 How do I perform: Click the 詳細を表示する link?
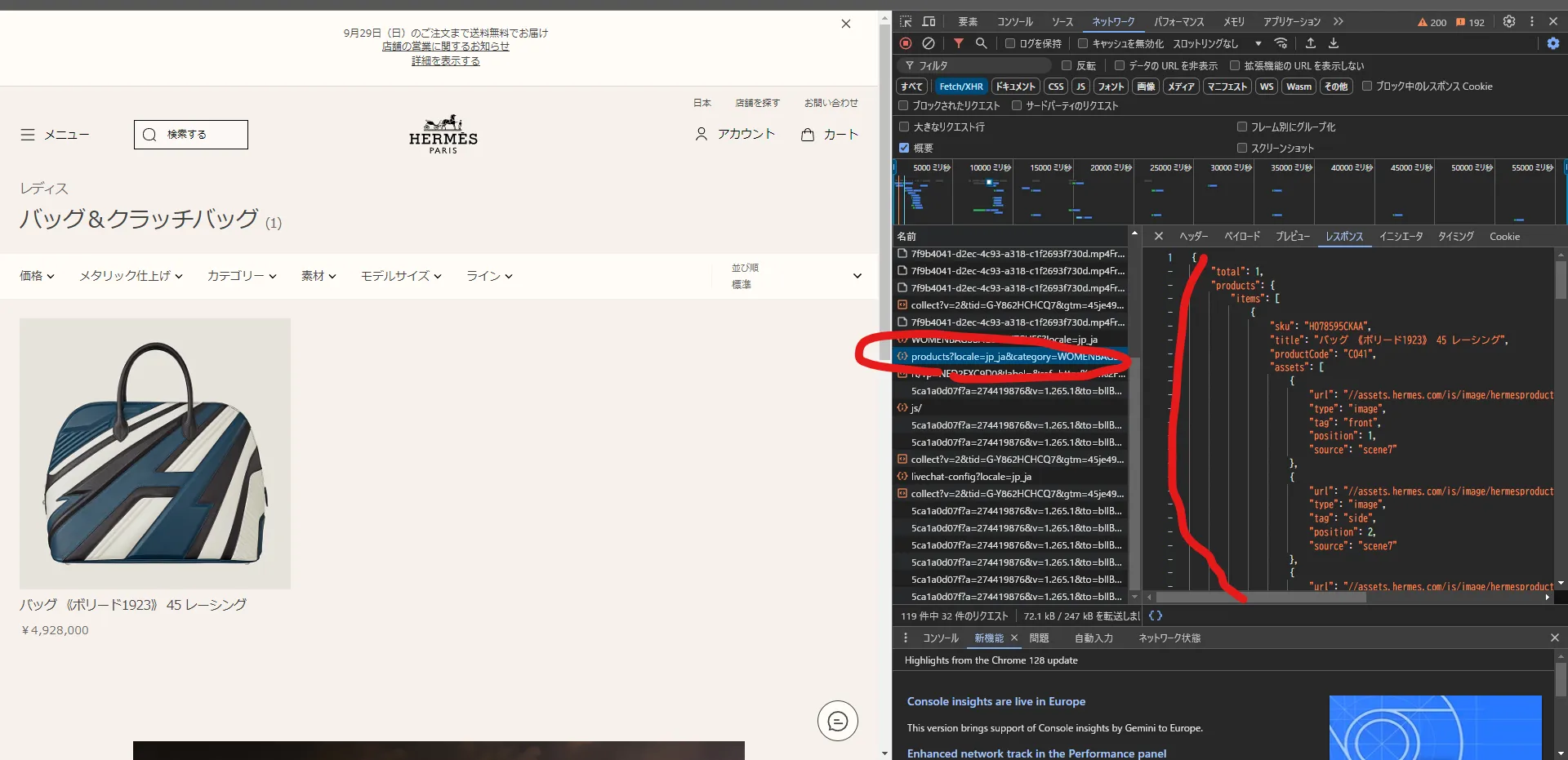[x=445, y=61]
